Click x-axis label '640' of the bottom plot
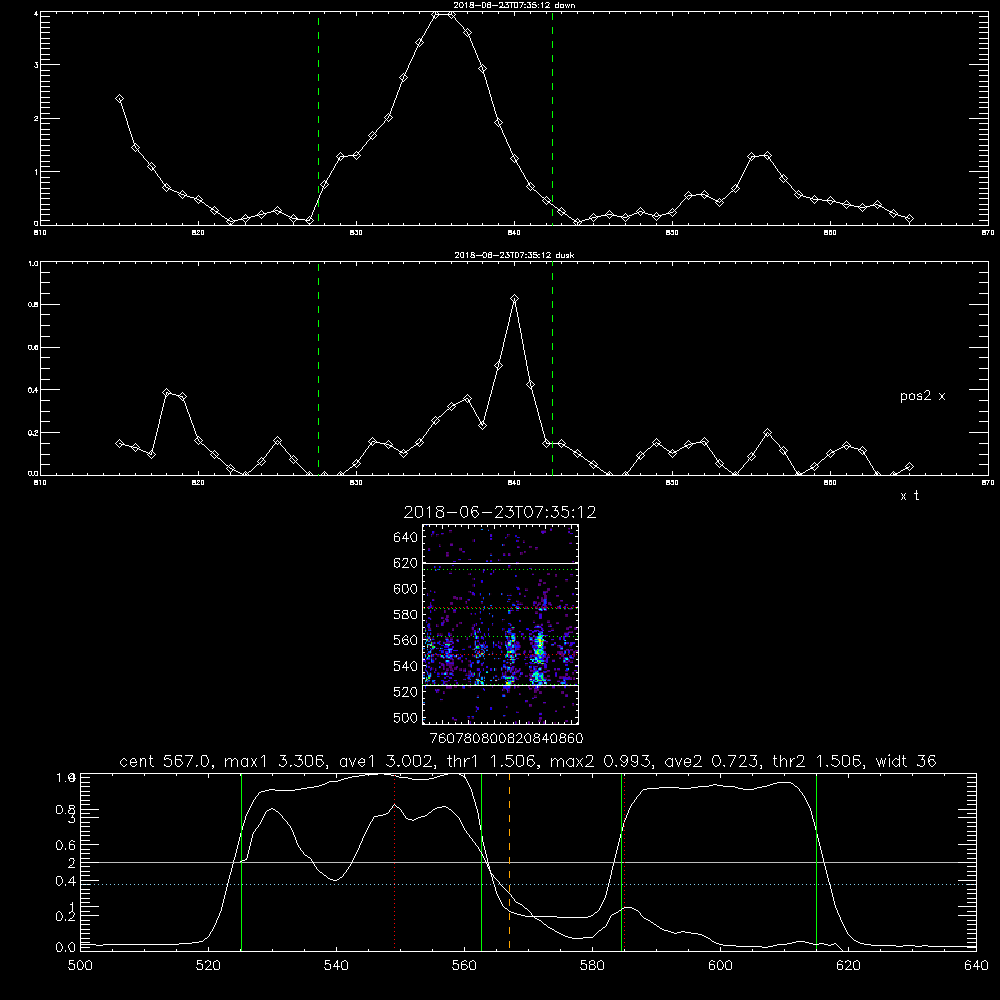This screenshot has width=1000, height=1000. (x=976, y=966)
